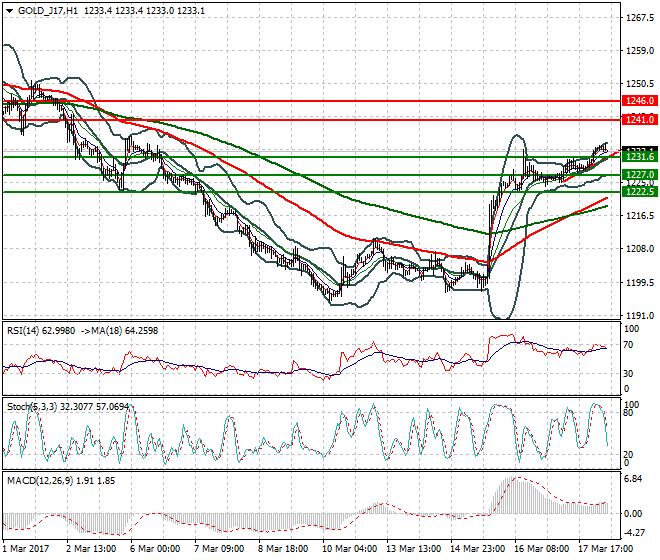Click the 1 Mar 2017 date label
Viewport: 660px width, 560px height.
coord(26,549)
